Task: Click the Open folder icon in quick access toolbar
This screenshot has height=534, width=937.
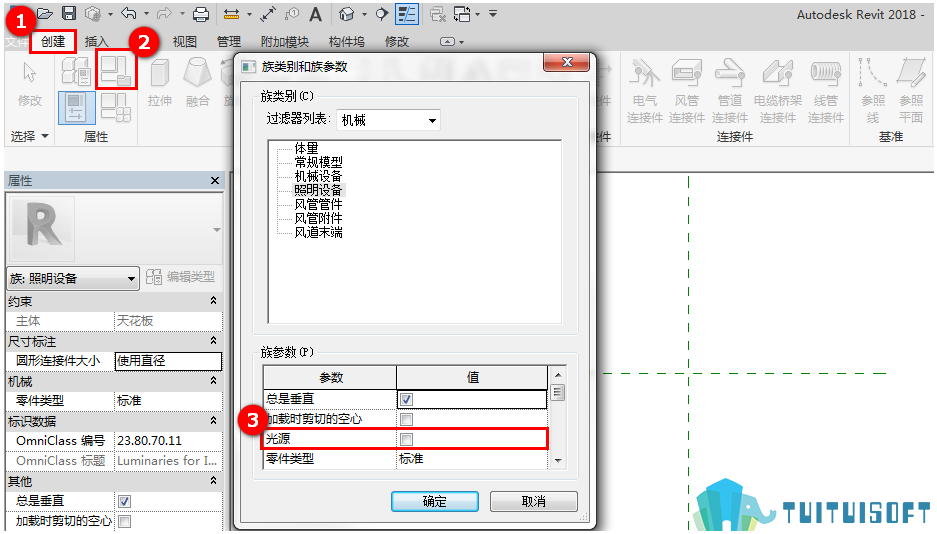Action: (x=44, y=13)
